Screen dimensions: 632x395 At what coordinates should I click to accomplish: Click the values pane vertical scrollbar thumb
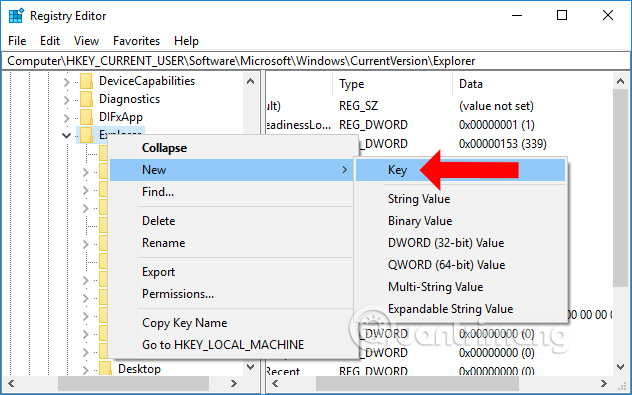[x=620, y=189]
